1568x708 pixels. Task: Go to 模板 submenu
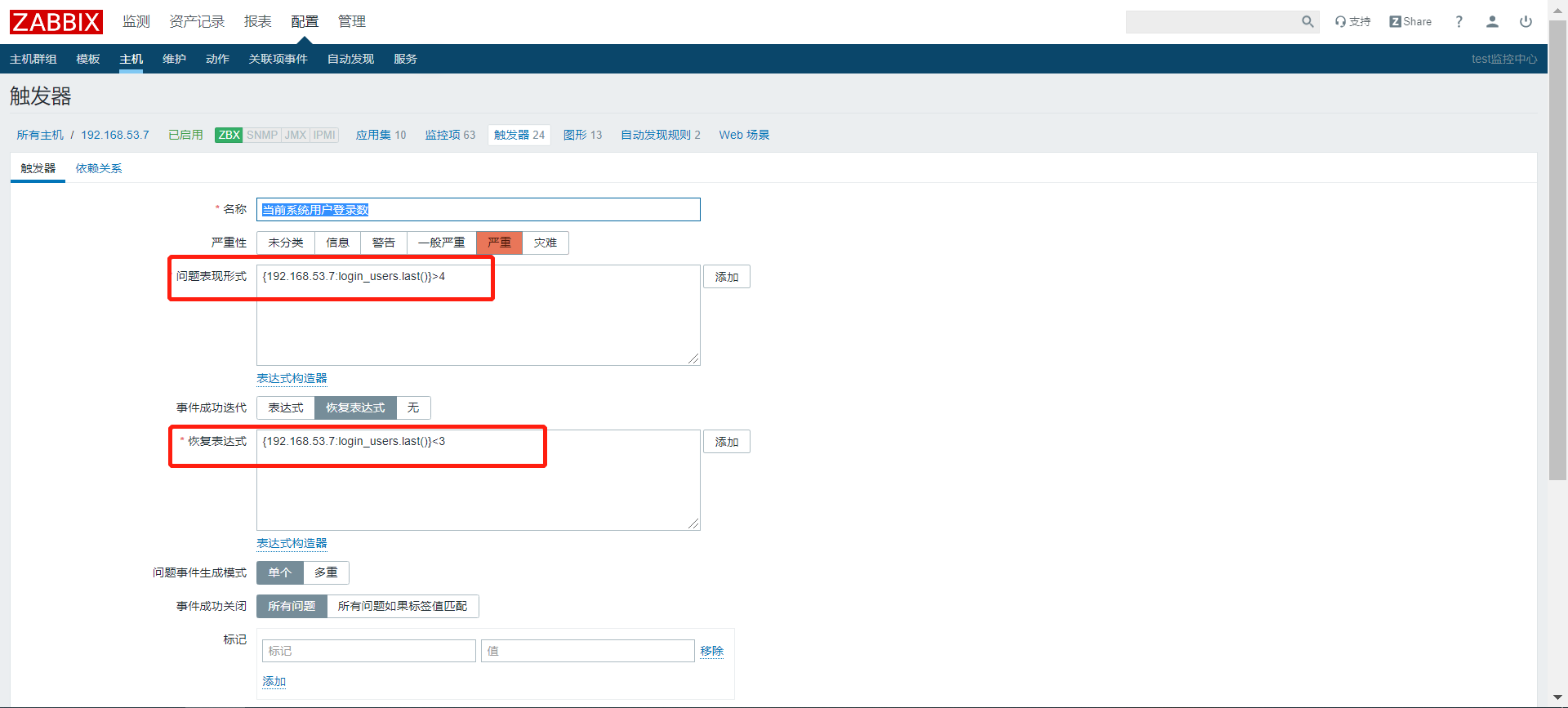coord(88,59)
